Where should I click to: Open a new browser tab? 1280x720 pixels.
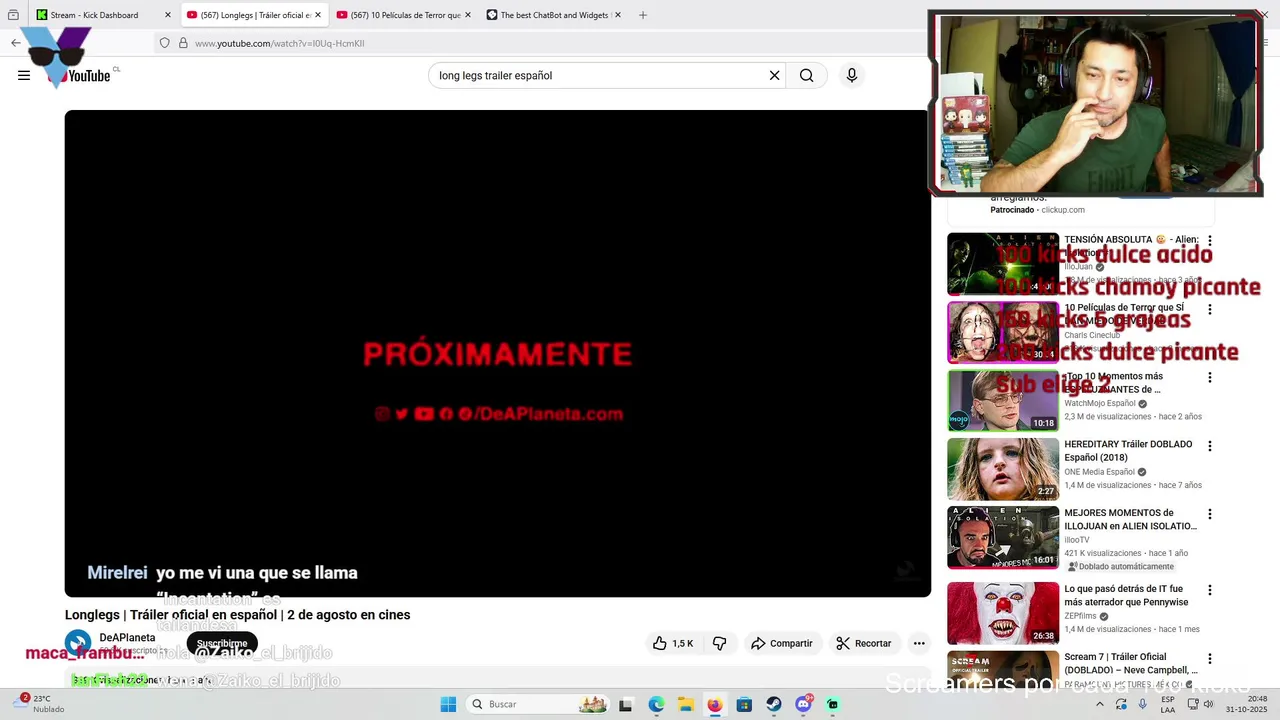[643, 15]
